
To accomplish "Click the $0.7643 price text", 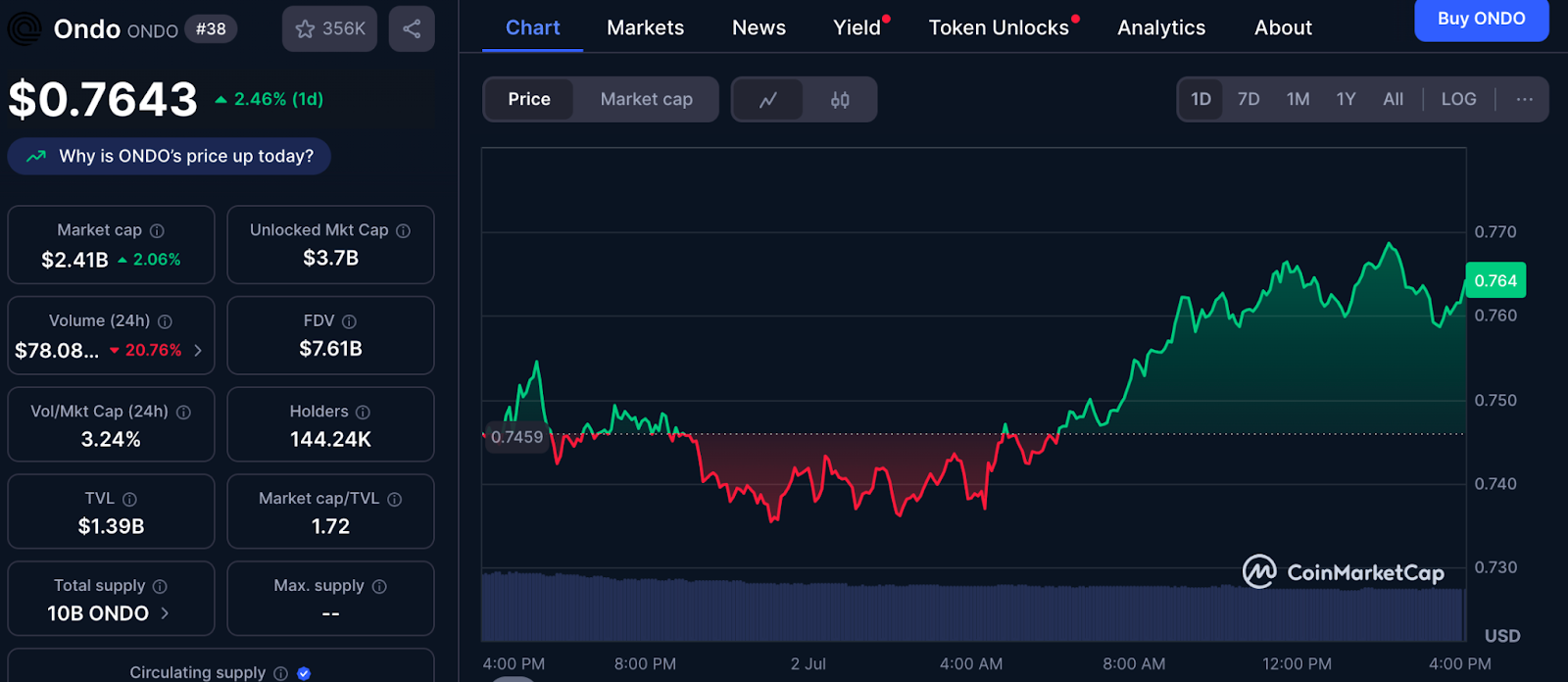I will (x=103, y=99).
